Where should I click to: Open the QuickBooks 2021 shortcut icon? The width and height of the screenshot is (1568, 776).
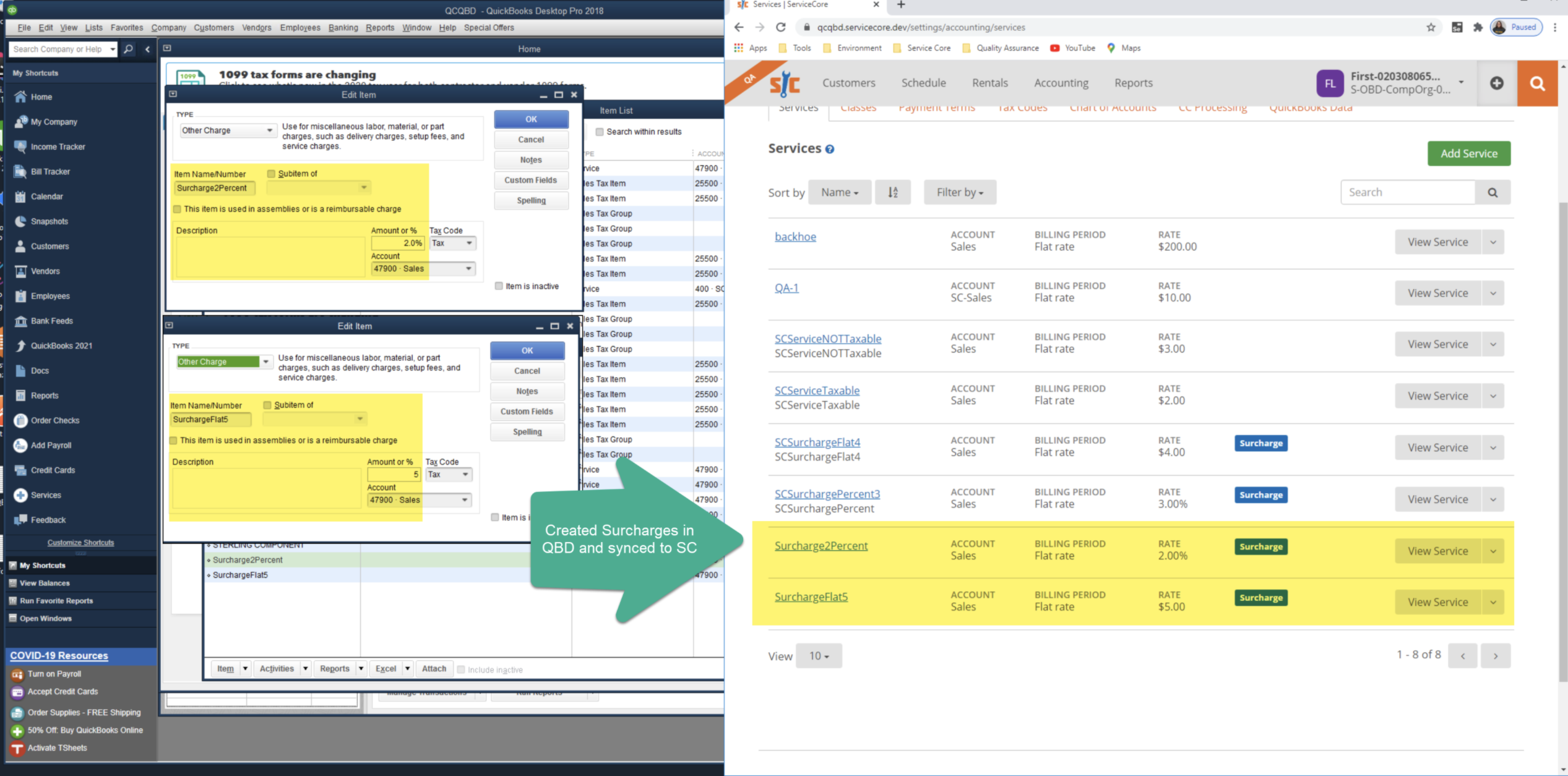pos(20,345)
